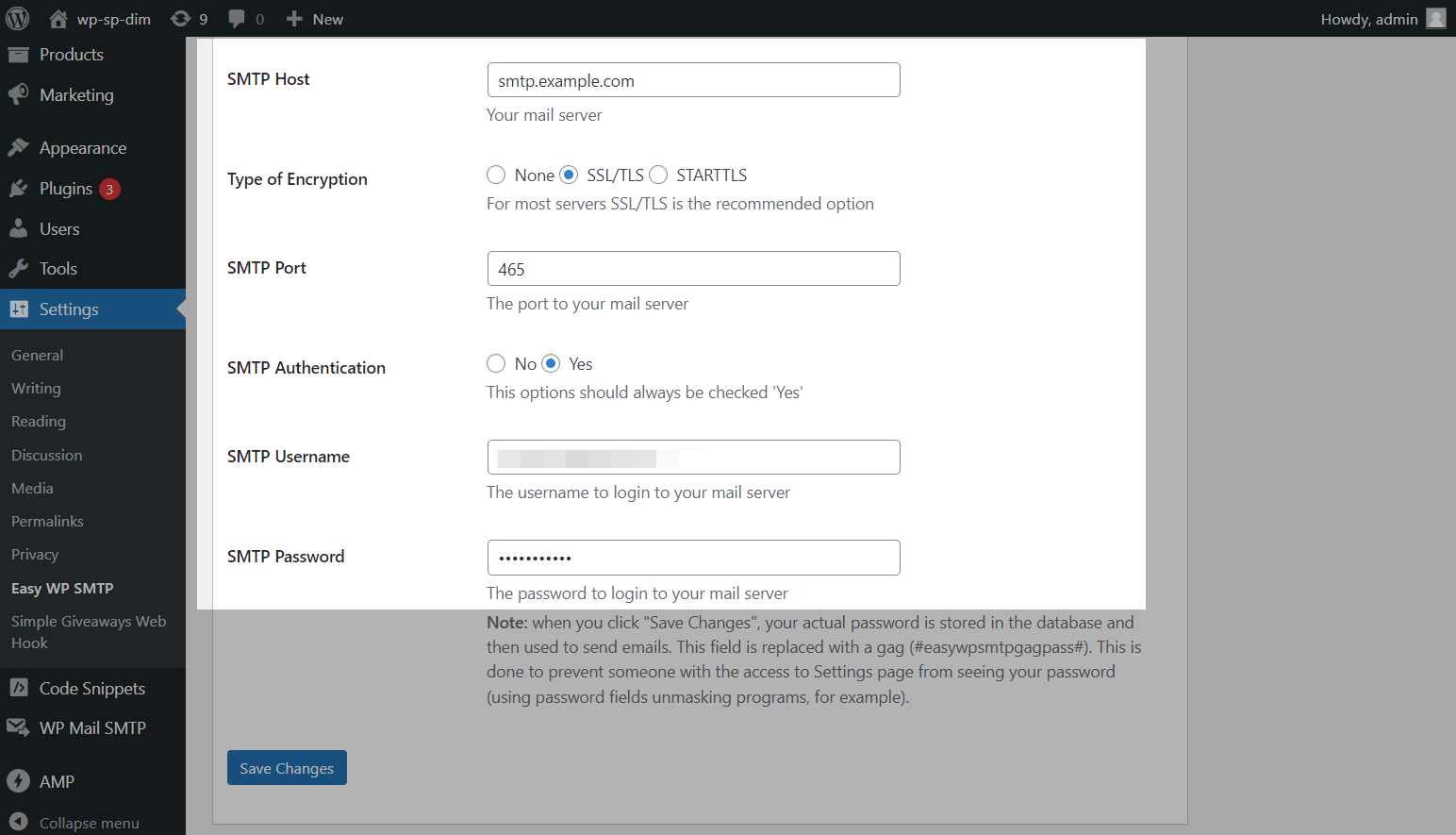Click the updates icon showing 9
Screen dimensions: 1456x835
pyautogui.click(x=181, y=19)
